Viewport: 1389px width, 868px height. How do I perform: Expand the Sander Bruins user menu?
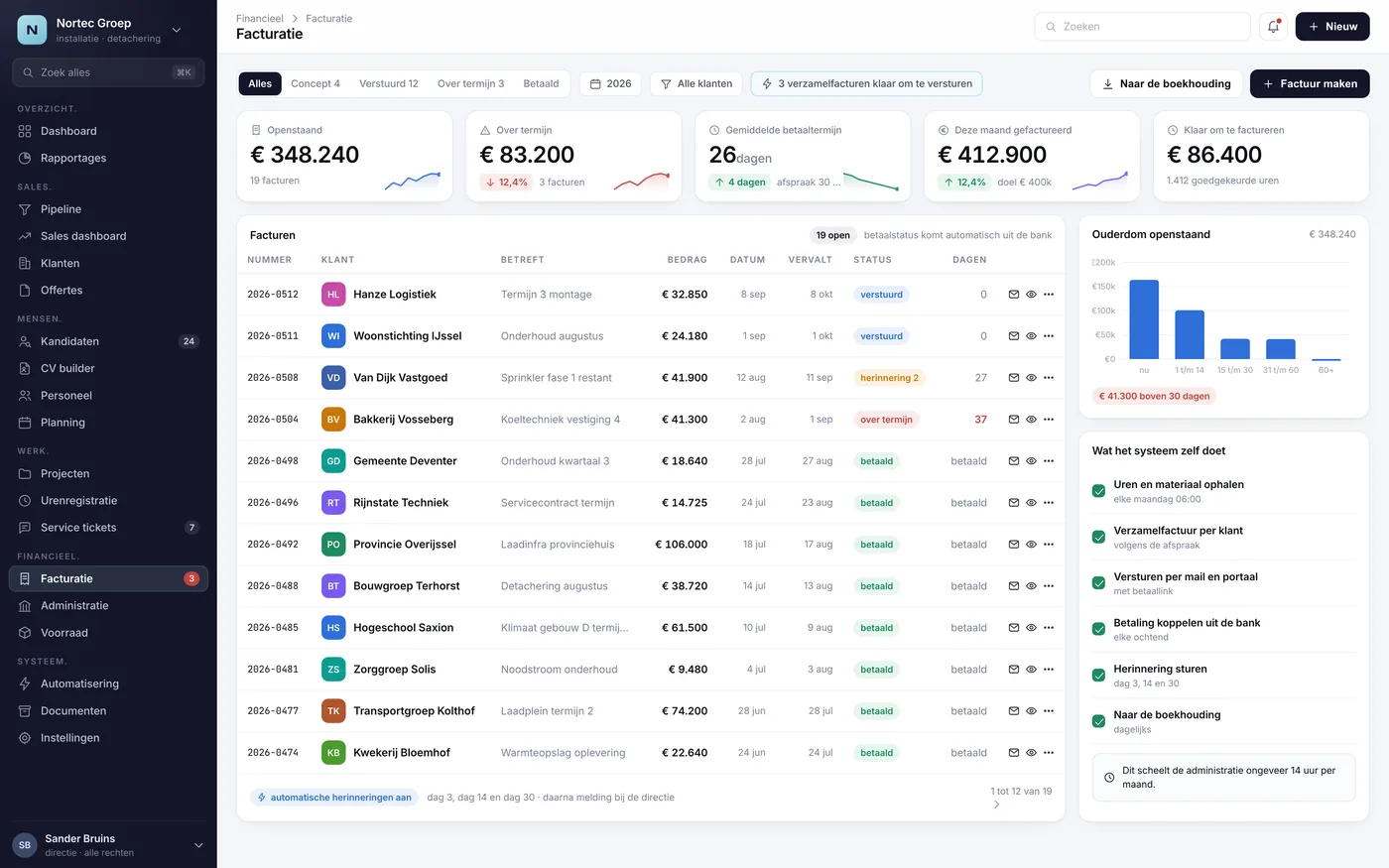pyautogui.click(x=197, y=845)
